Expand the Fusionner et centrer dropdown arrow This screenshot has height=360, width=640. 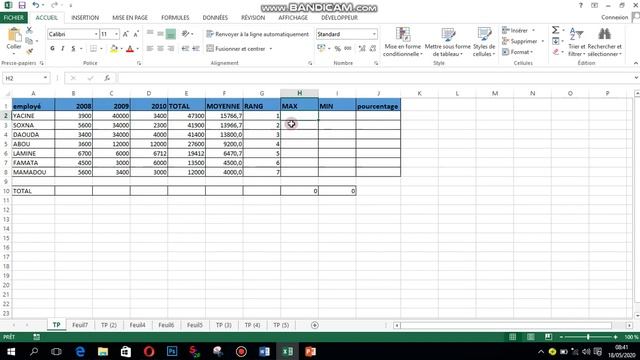point(271,49)
